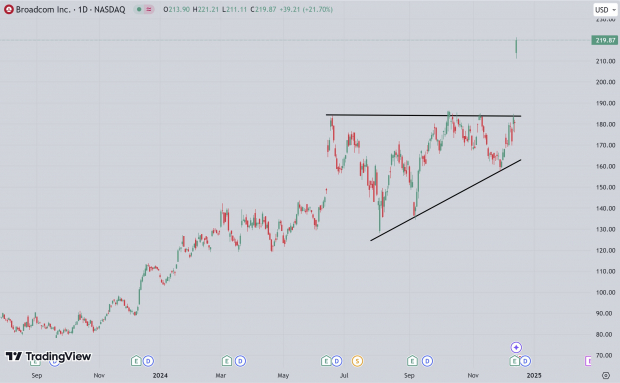Click the 2025 label on time axis
The image size is (620, 383).
point(534,375)
